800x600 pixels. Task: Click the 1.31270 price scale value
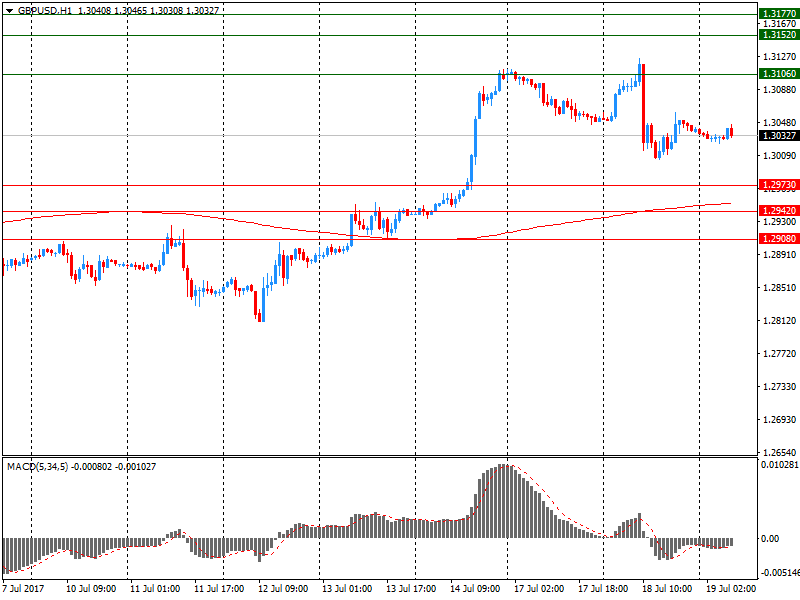click(779, 56)
